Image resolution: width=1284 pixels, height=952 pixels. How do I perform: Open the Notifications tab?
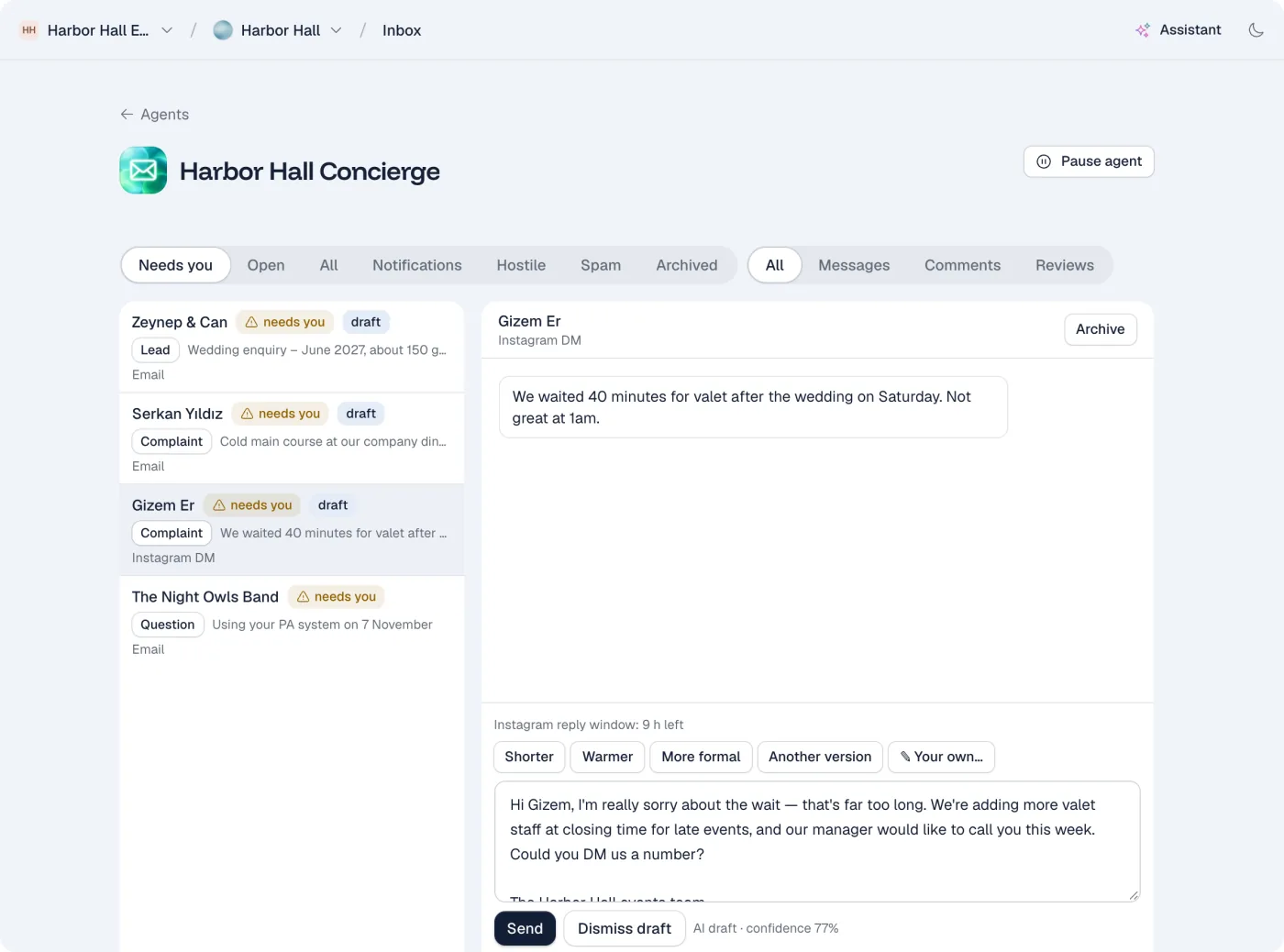(x=417, y=265)
